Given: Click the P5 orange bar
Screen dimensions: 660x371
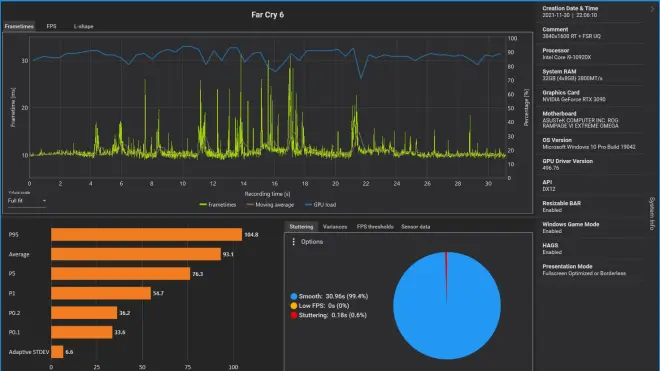Looking at the screenshot, I should (120, 274).
